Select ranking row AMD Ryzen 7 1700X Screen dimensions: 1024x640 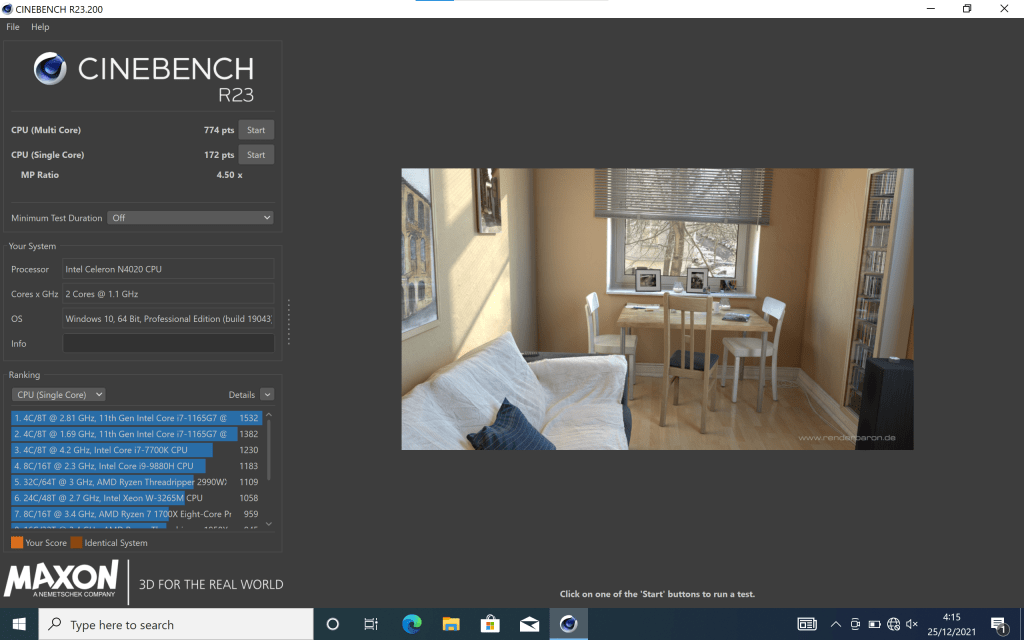pos(136,514)
